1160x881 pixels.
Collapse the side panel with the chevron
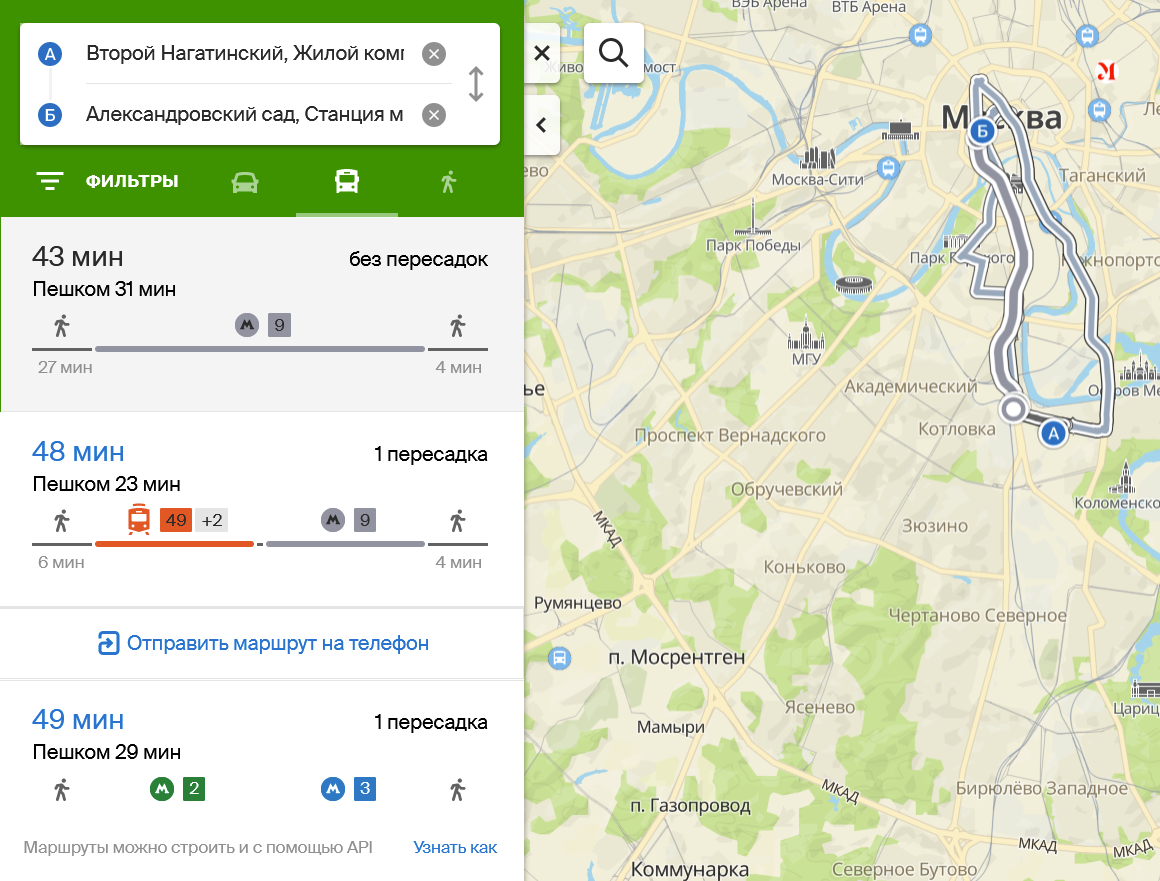point(542,125)
